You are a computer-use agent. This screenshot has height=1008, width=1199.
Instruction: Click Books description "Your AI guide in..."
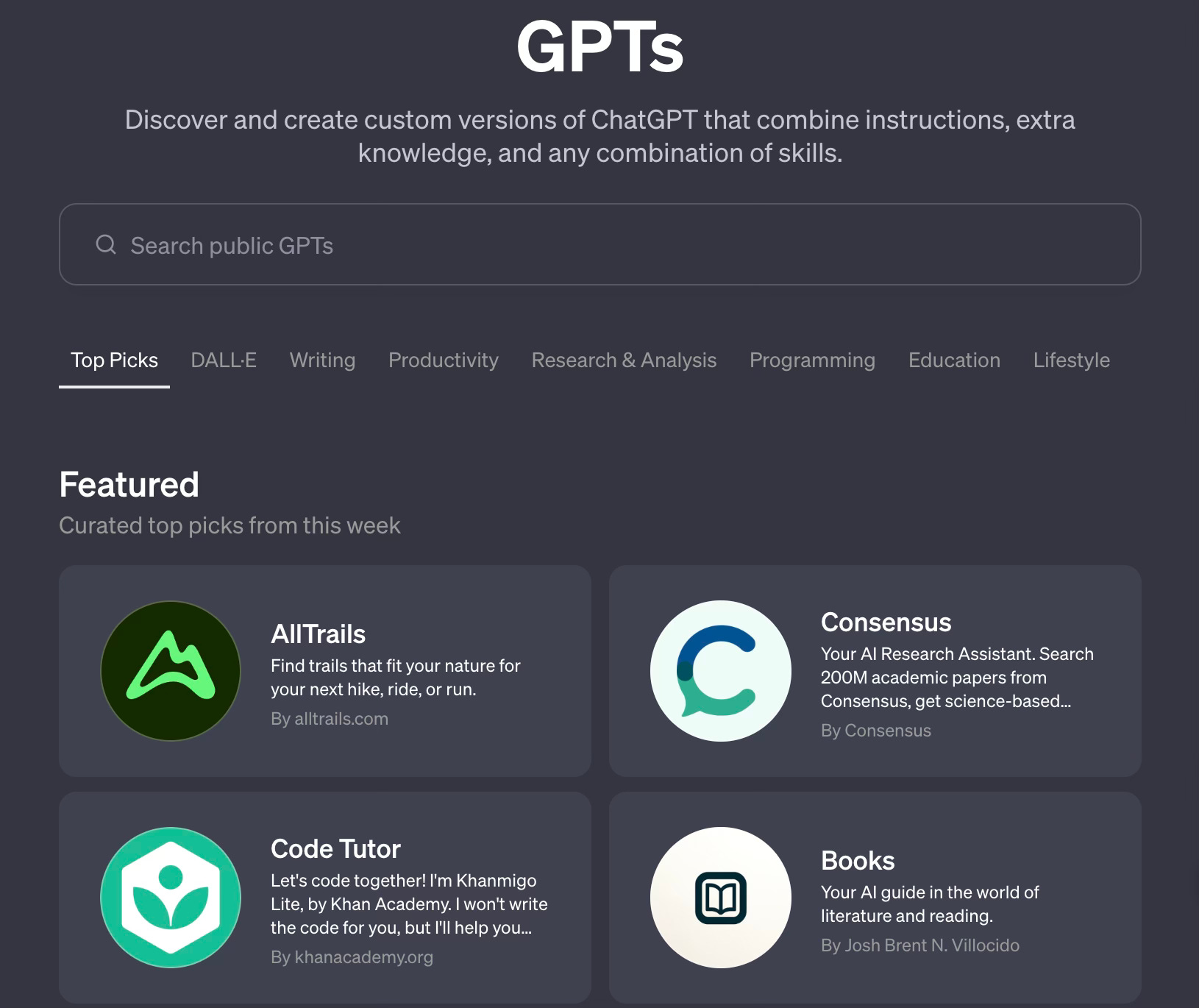930,904
